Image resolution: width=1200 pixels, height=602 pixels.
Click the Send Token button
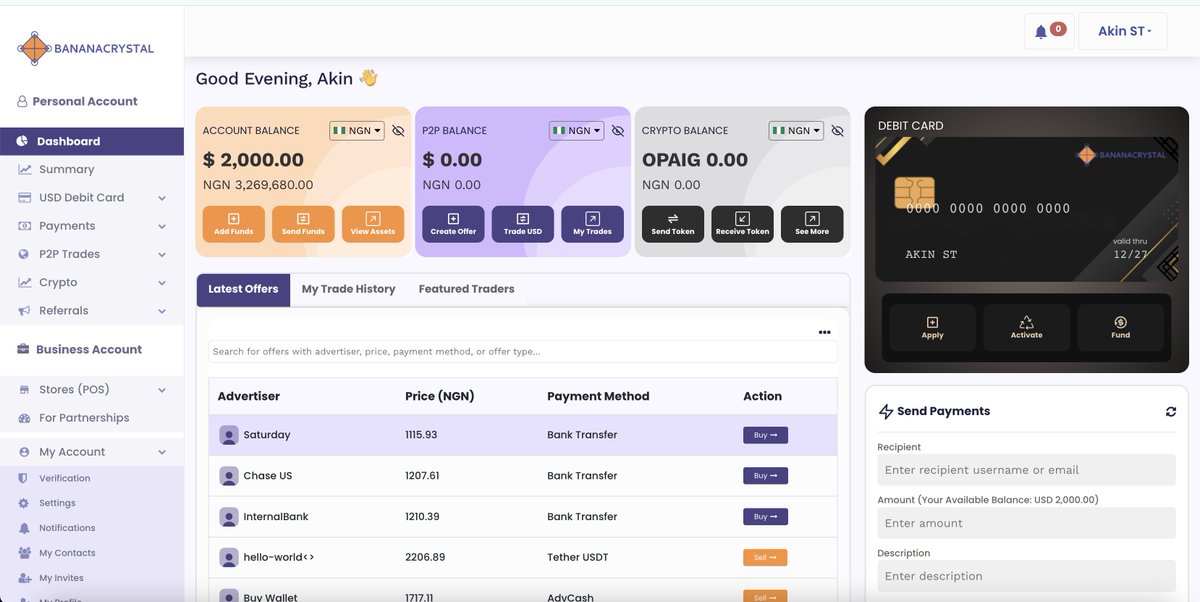coord(673,224)
